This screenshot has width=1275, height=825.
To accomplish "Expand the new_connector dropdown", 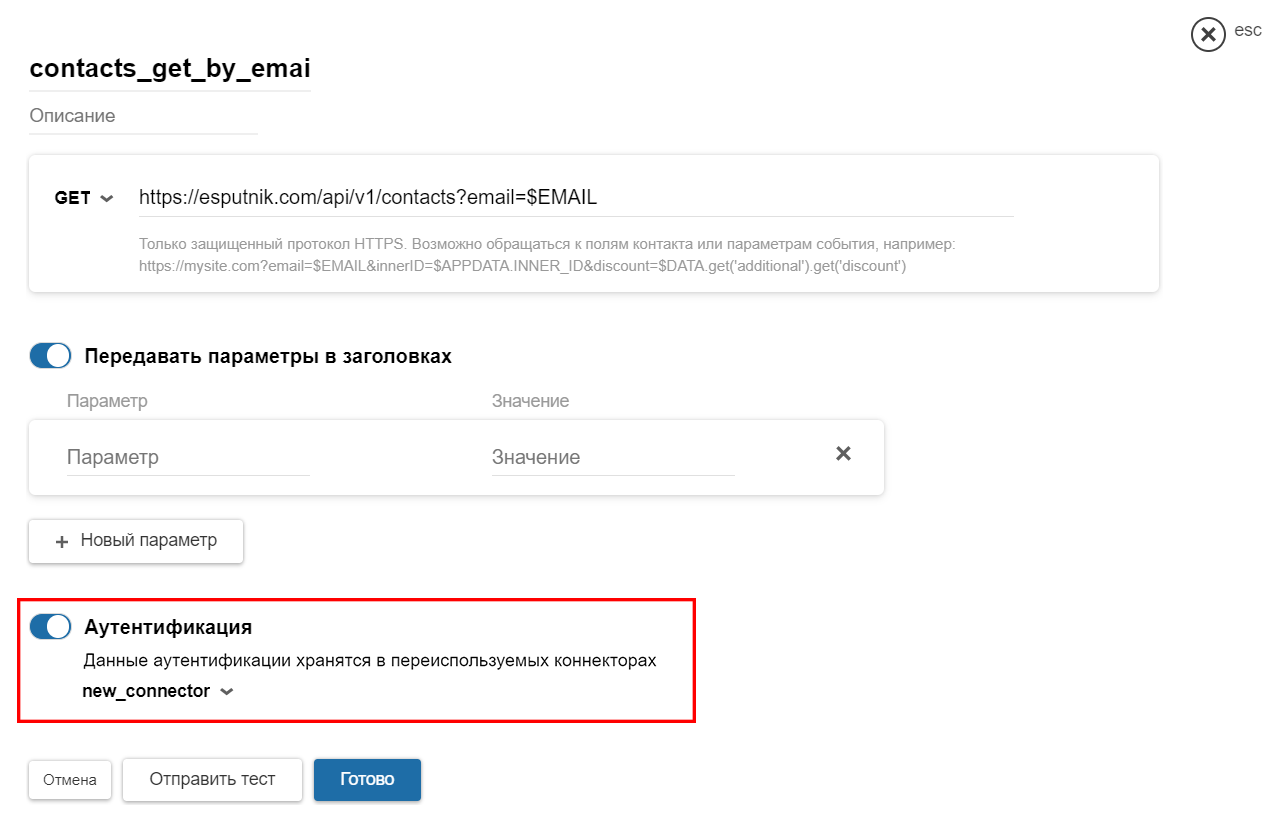I will (x=158, y=691).
